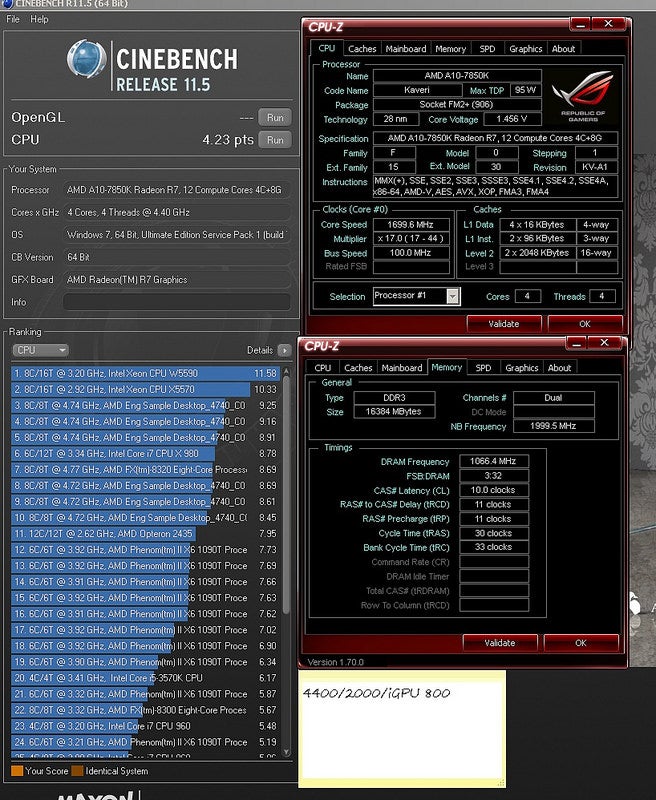Screen dimensions: 656x800
Task: Open the CPU ranking type dropdown
Action: 40,351
